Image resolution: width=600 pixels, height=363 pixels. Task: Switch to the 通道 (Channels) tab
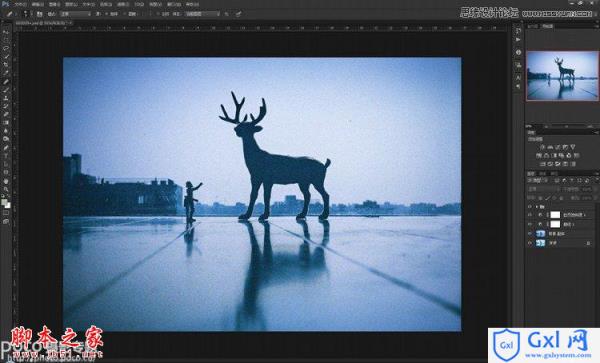(542, 174)
